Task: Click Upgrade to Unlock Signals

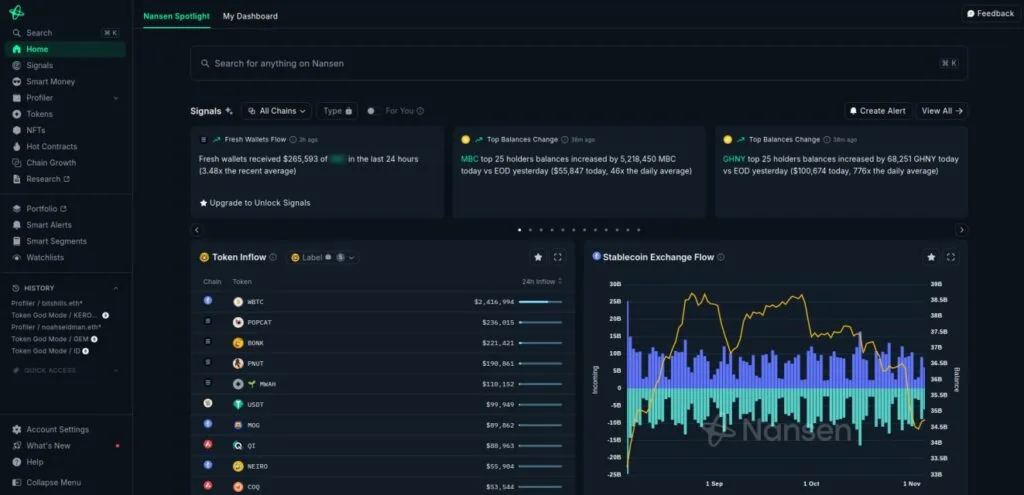Action: coord(255,203)
